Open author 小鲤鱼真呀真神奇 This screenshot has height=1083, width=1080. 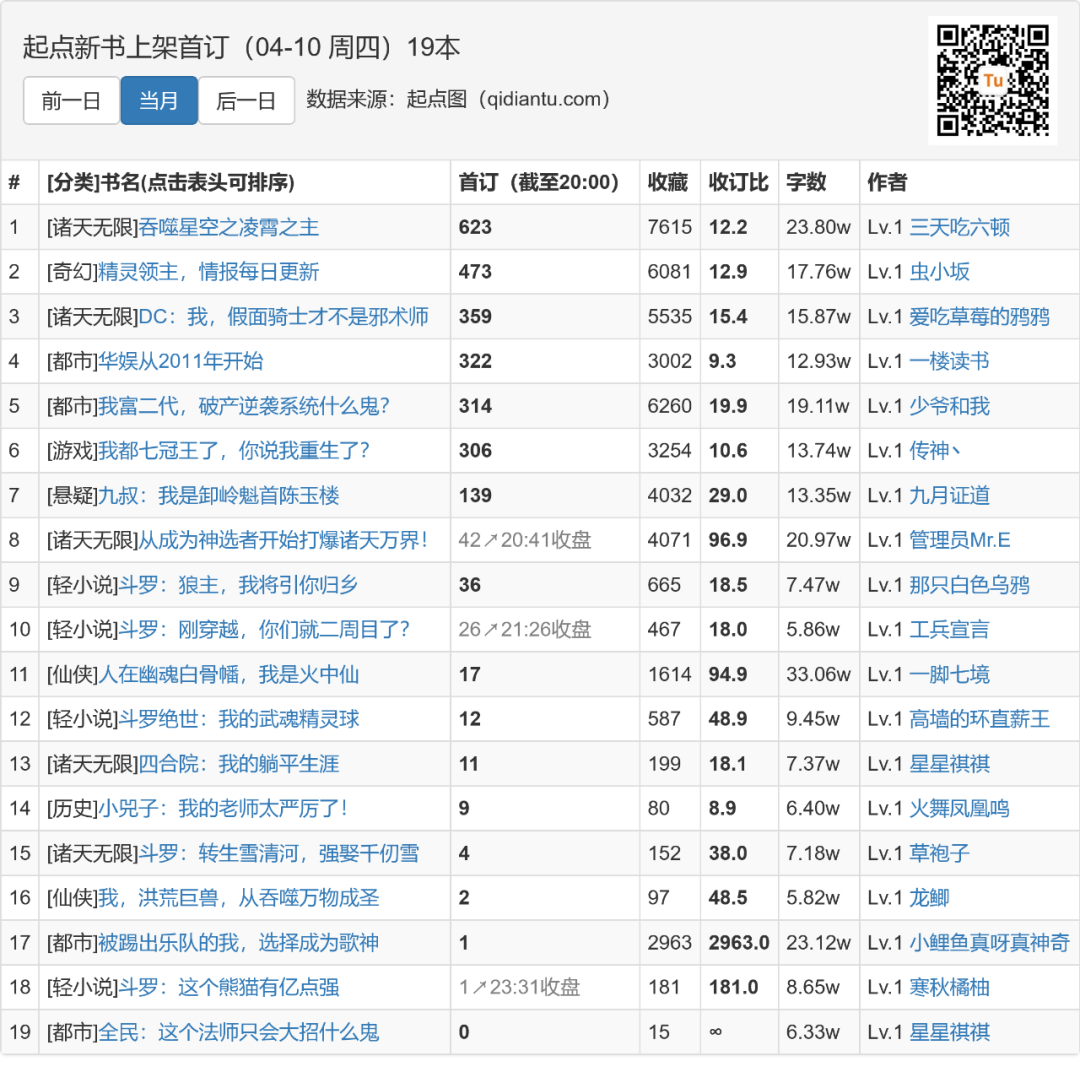click(x=989, y=943)
